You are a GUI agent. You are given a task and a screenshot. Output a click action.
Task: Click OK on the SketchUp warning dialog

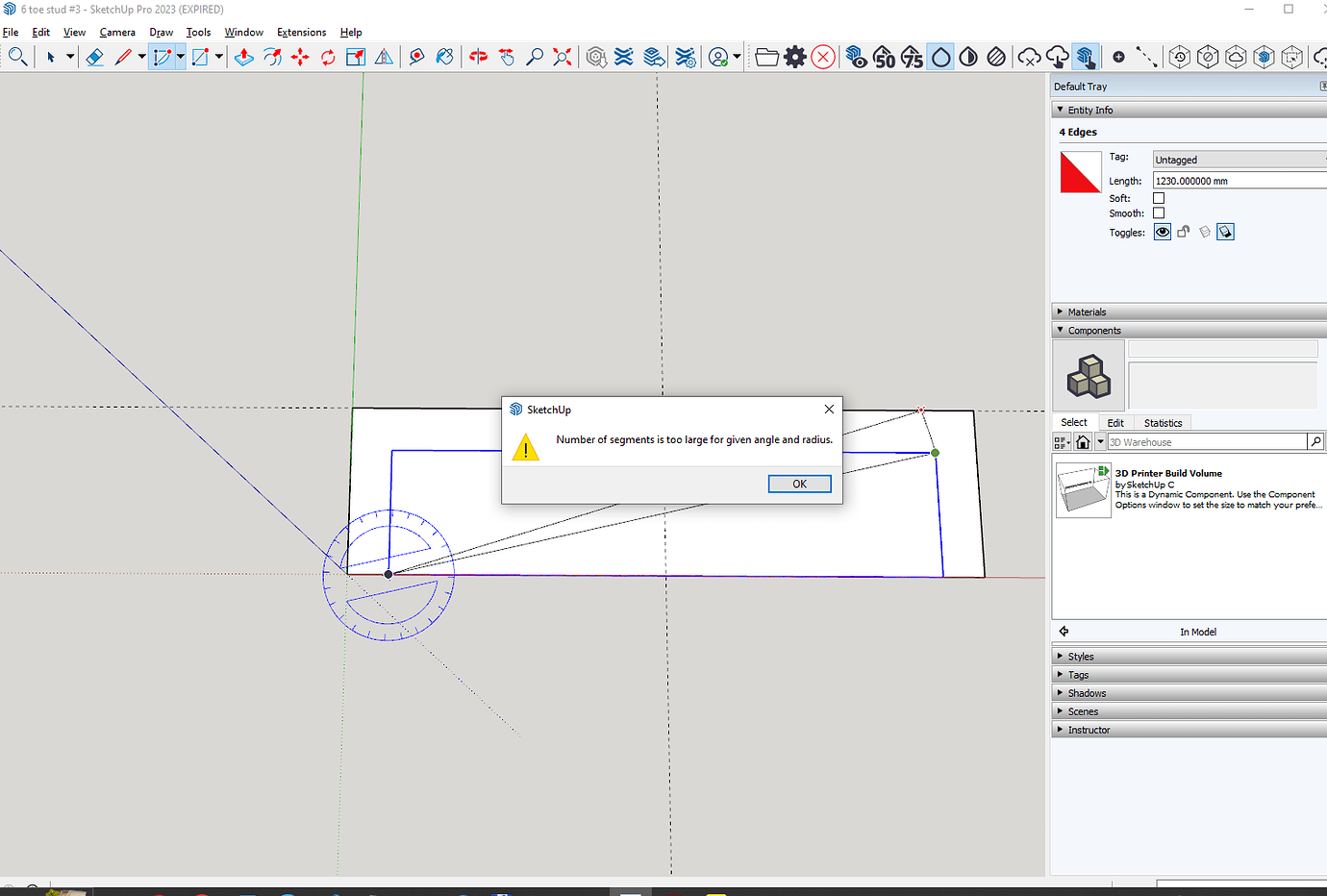pyautogui.click(x=799, y=484)
